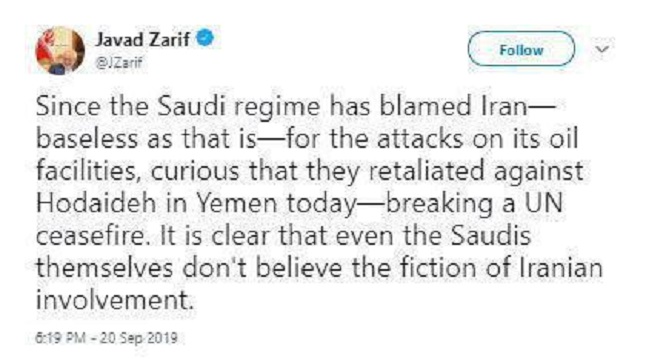
Task: Click the word "curious" in the tweet
Action: (195, 171)
